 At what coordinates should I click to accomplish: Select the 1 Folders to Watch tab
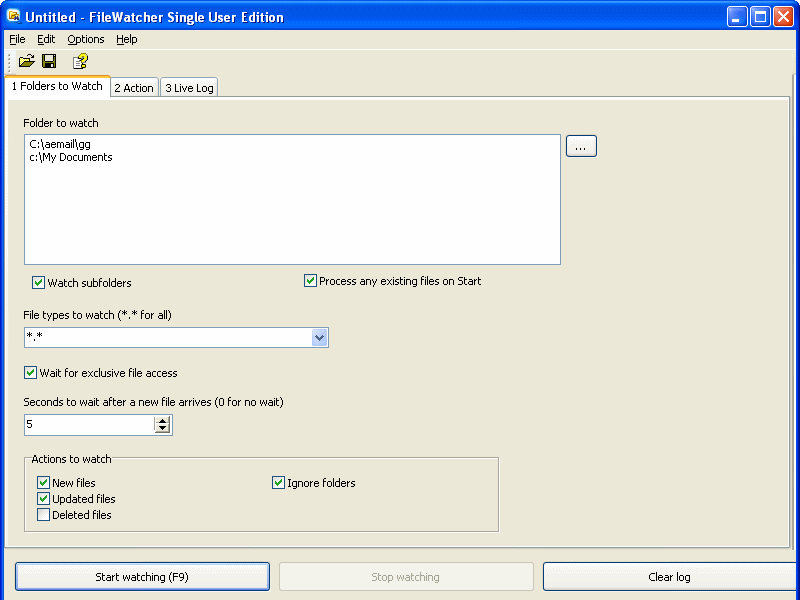click(57, 86)
